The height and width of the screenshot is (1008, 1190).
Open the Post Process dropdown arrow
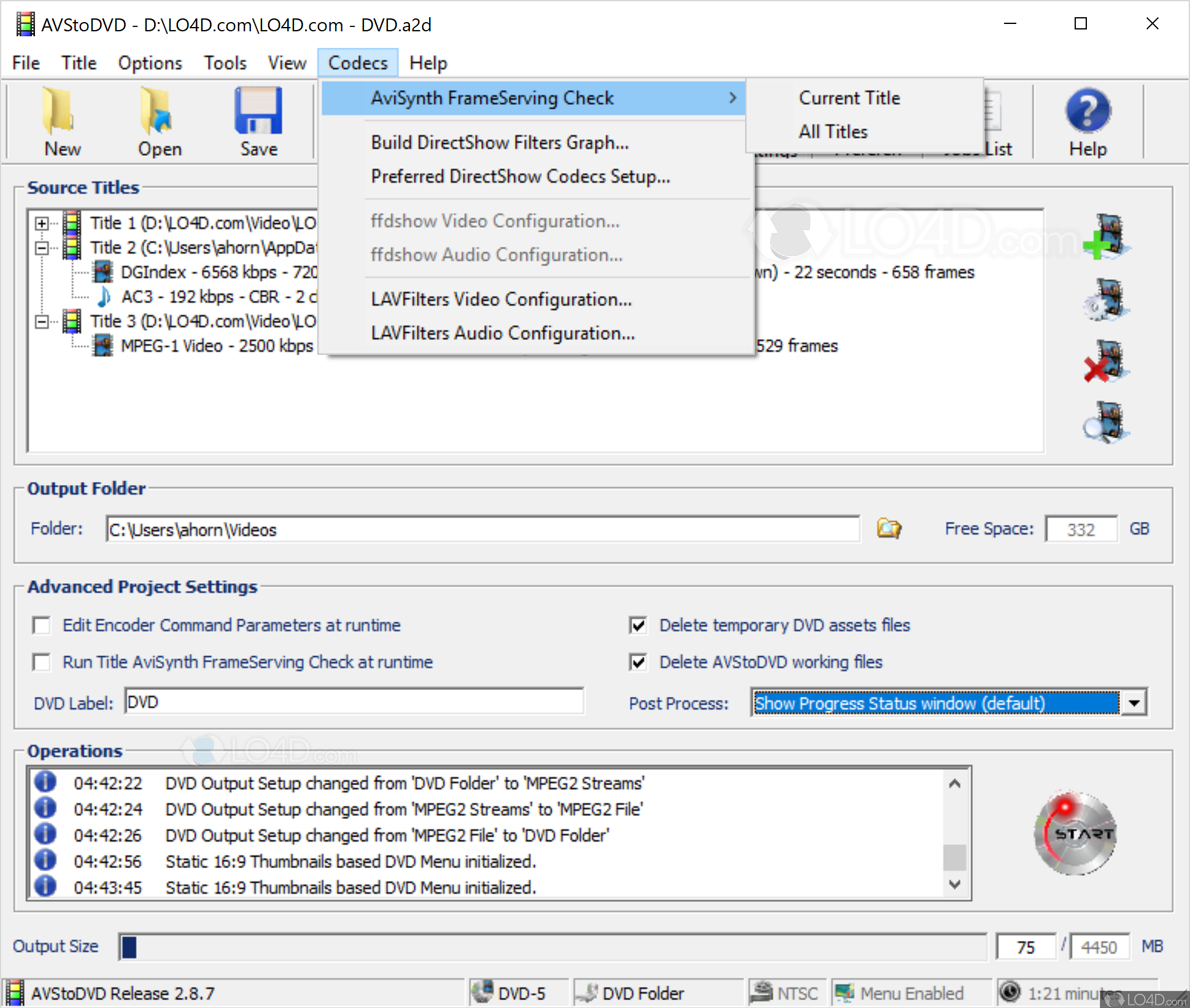click(x=1134, y=703)
